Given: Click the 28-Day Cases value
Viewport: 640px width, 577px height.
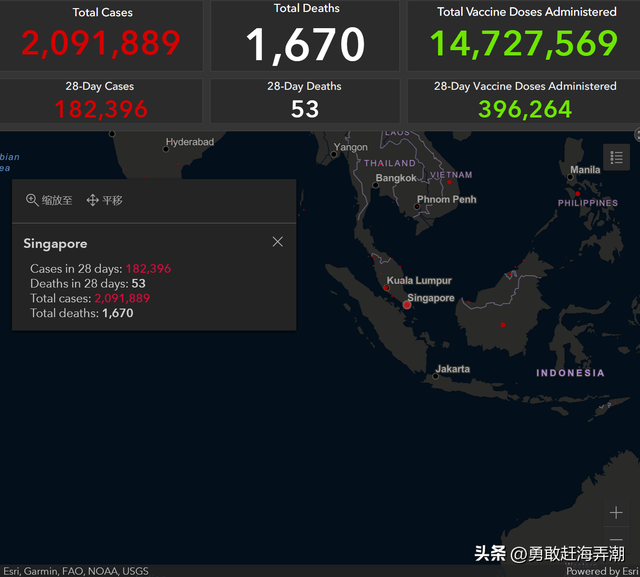Looking at the screenshot, I should coord(101,108).
